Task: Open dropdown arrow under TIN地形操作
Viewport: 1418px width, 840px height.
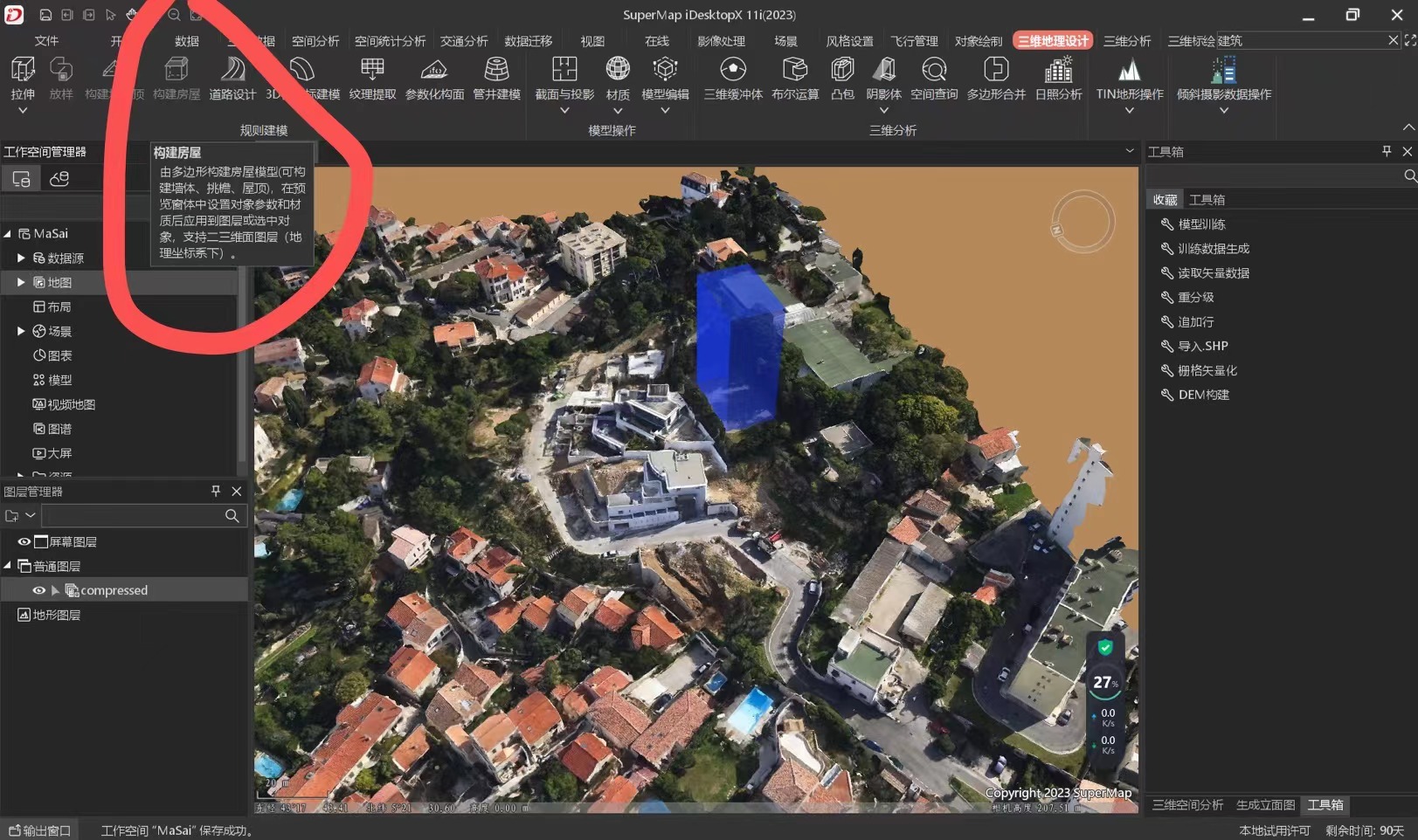Action: [1129, 111]
